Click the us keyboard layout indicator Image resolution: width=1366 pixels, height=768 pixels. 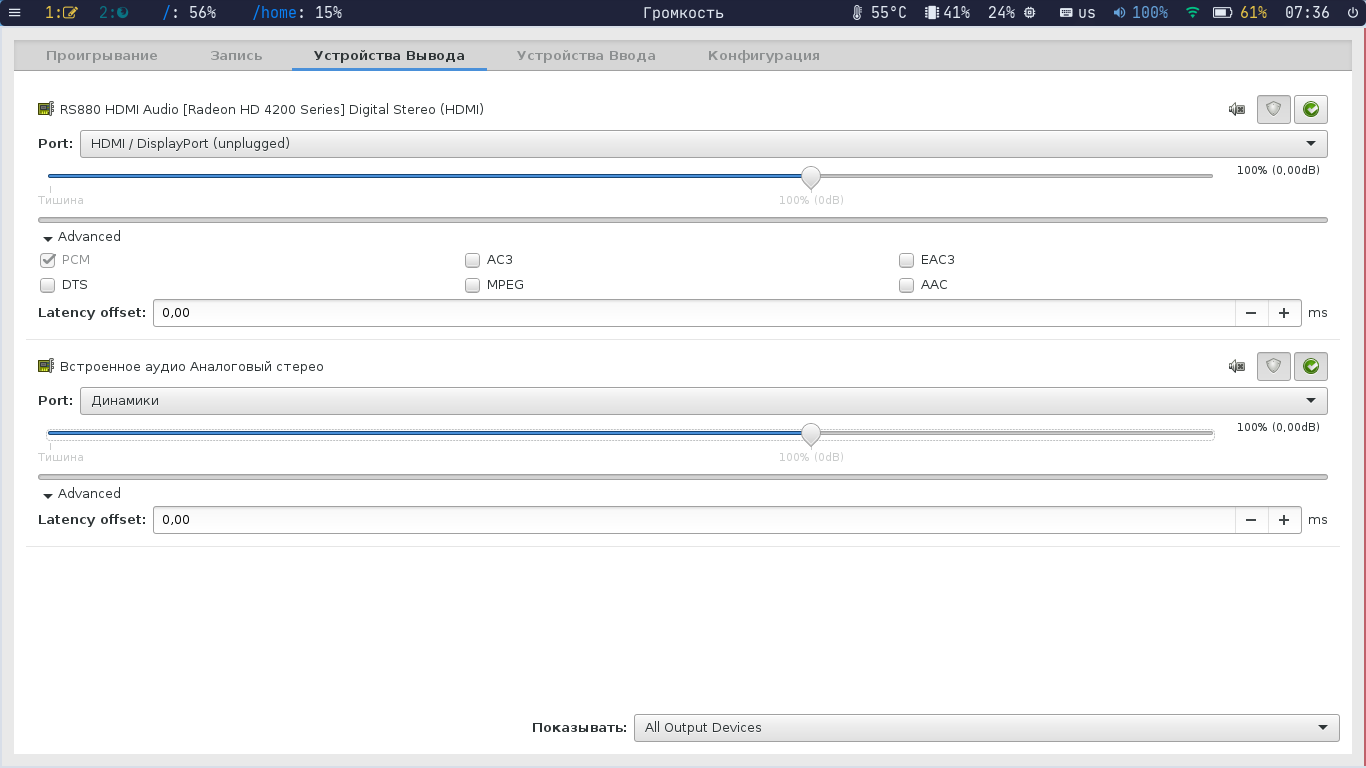click(x=1077, y=13)
